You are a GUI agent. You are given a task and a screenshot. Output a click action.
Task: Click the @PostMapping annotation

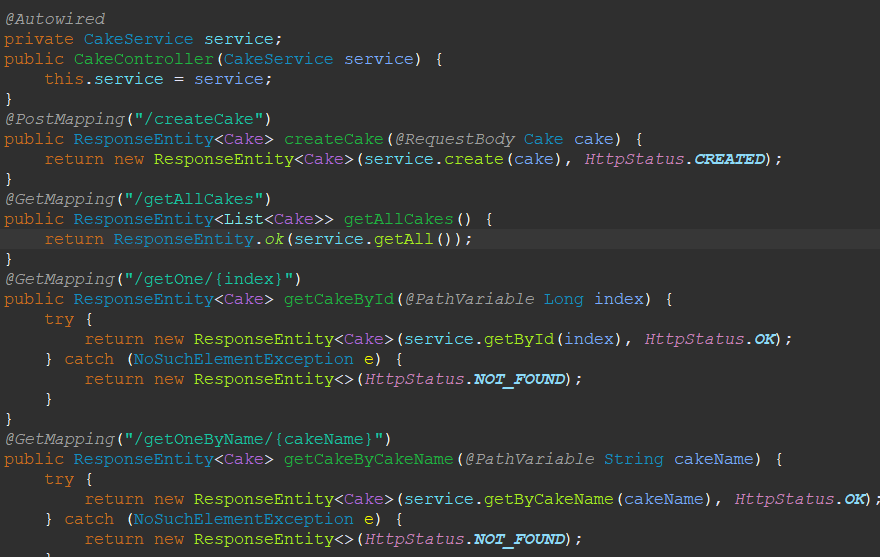65,119
